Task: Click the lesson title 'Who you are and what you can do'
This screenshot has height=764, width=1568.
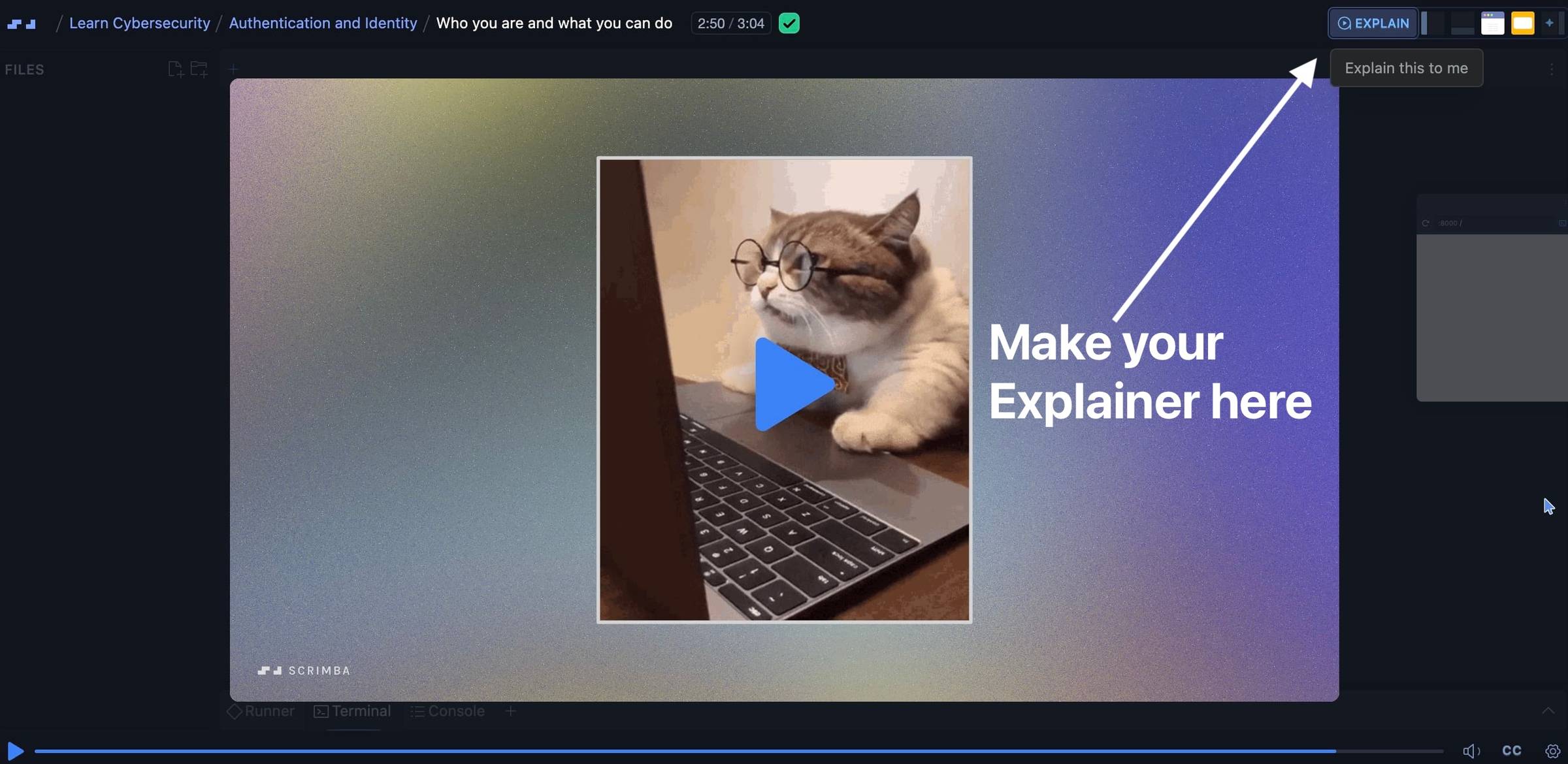Action: click(554, 23)
